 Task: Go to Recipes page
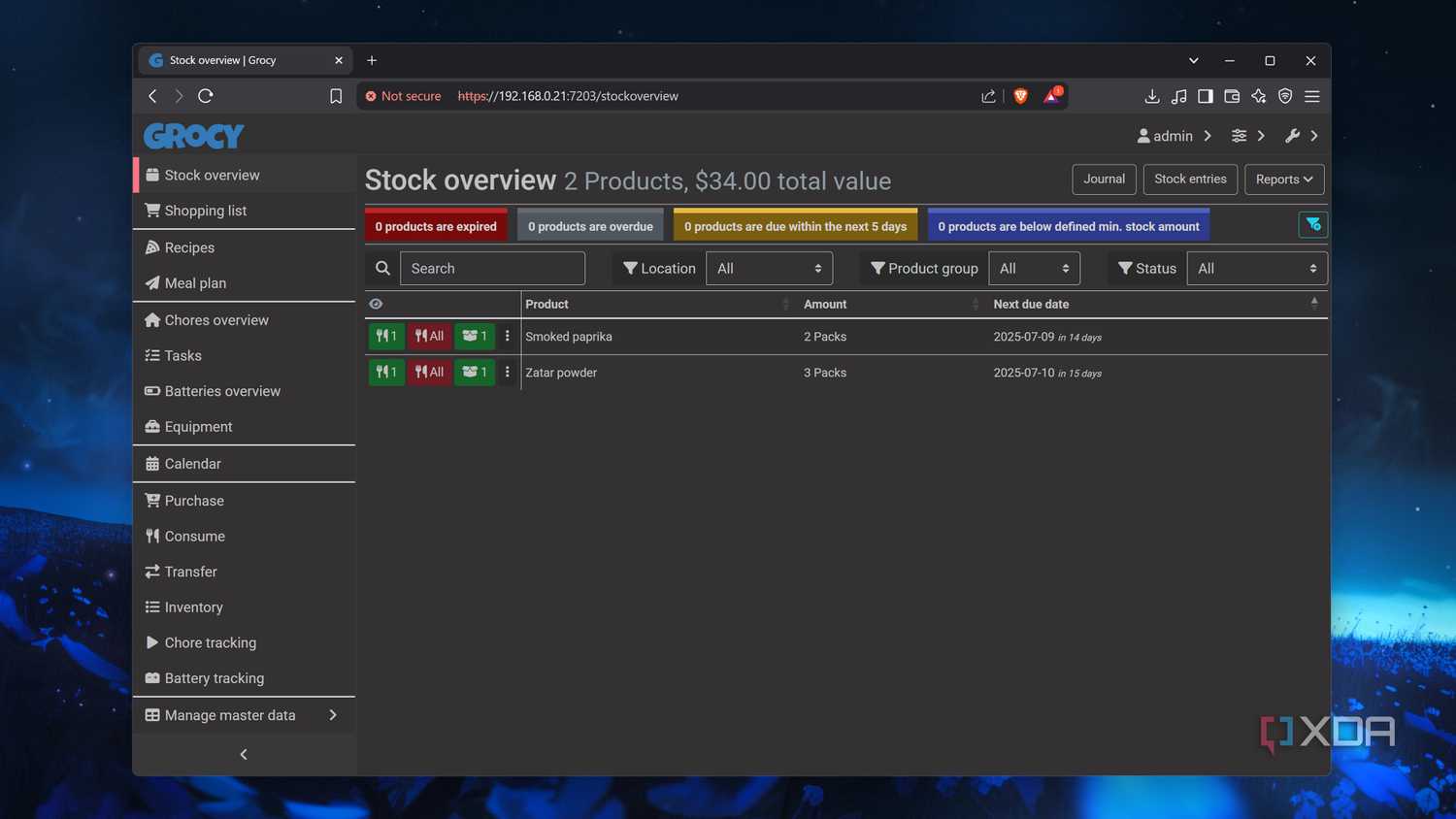pyautogui.click(x=244, y=247)
